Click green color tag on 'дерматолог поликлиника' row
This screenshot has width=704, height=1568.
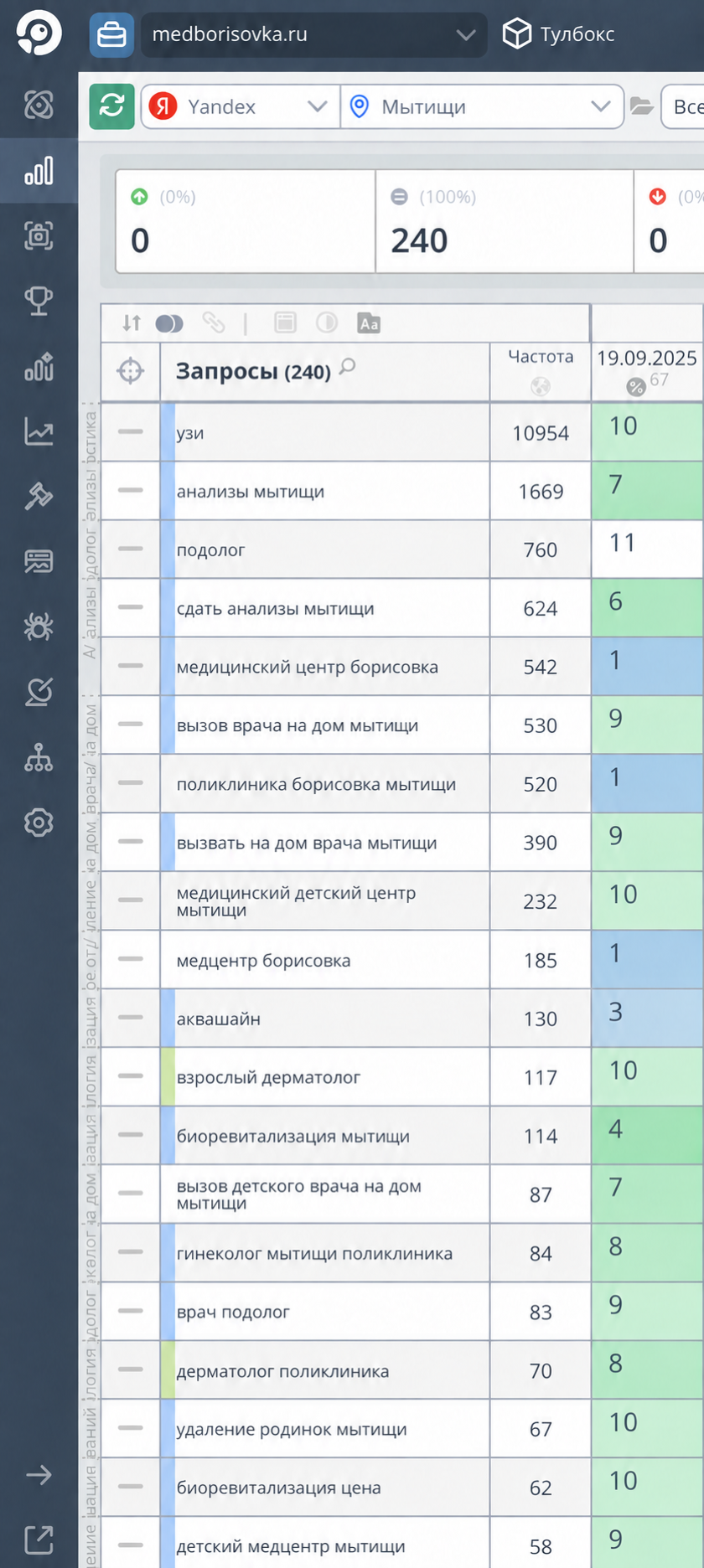tap(168, 1370)
